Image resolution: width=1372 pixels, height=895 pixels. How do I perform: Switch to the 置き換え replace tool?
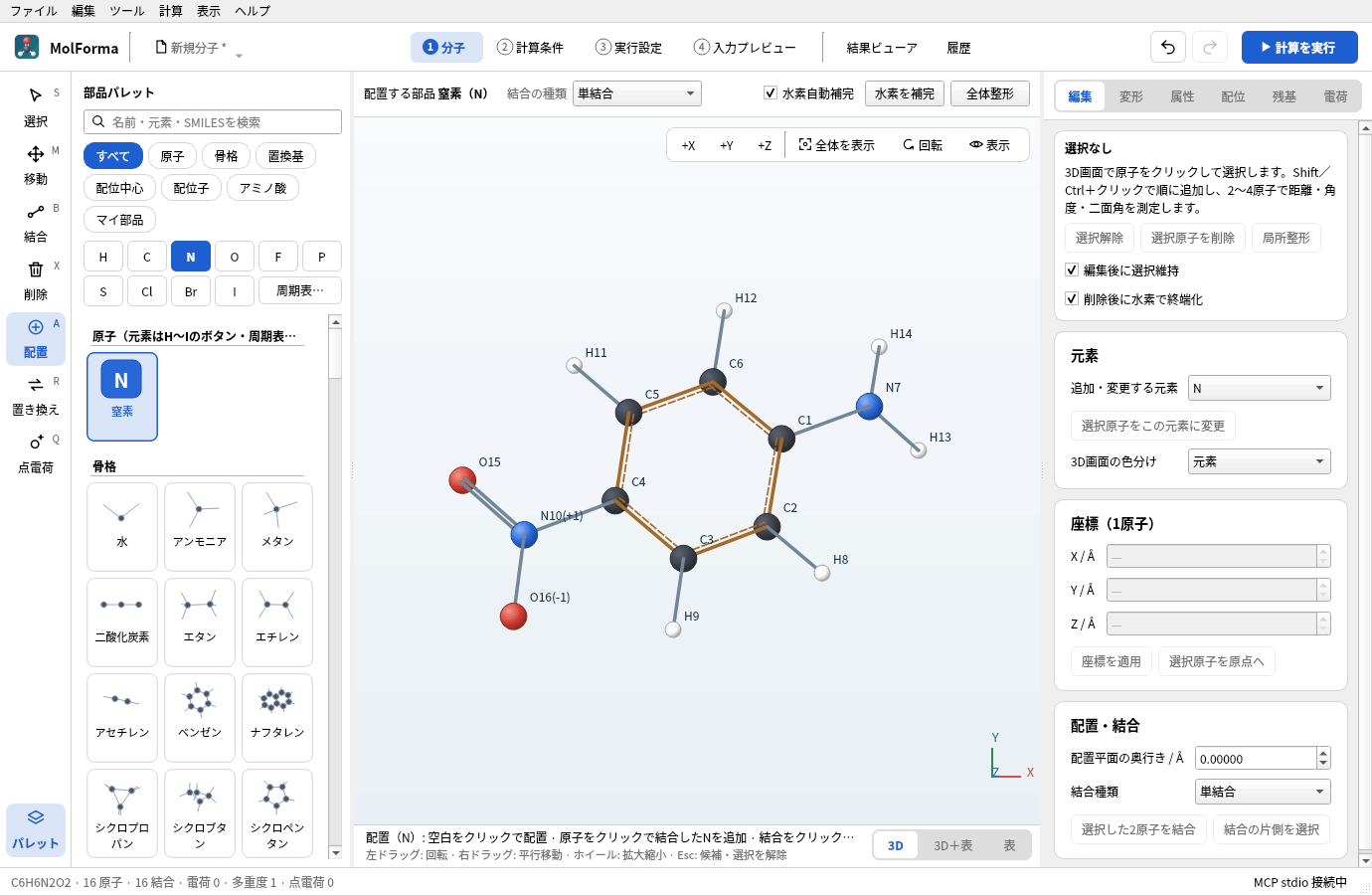click(36, 396)
